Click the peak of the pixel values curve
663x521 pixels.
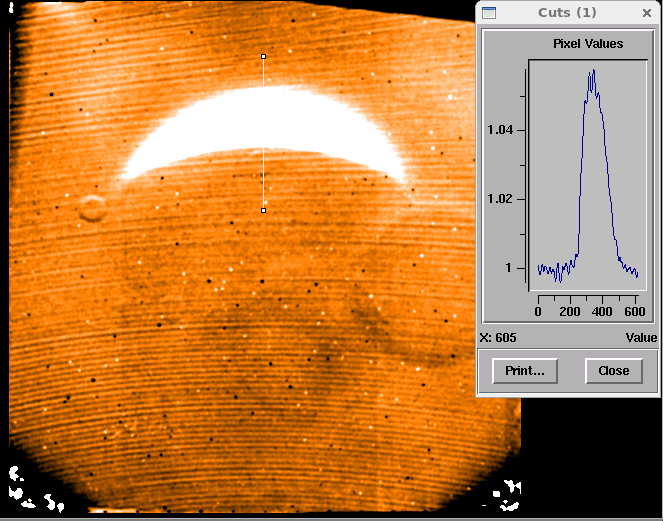591,72
